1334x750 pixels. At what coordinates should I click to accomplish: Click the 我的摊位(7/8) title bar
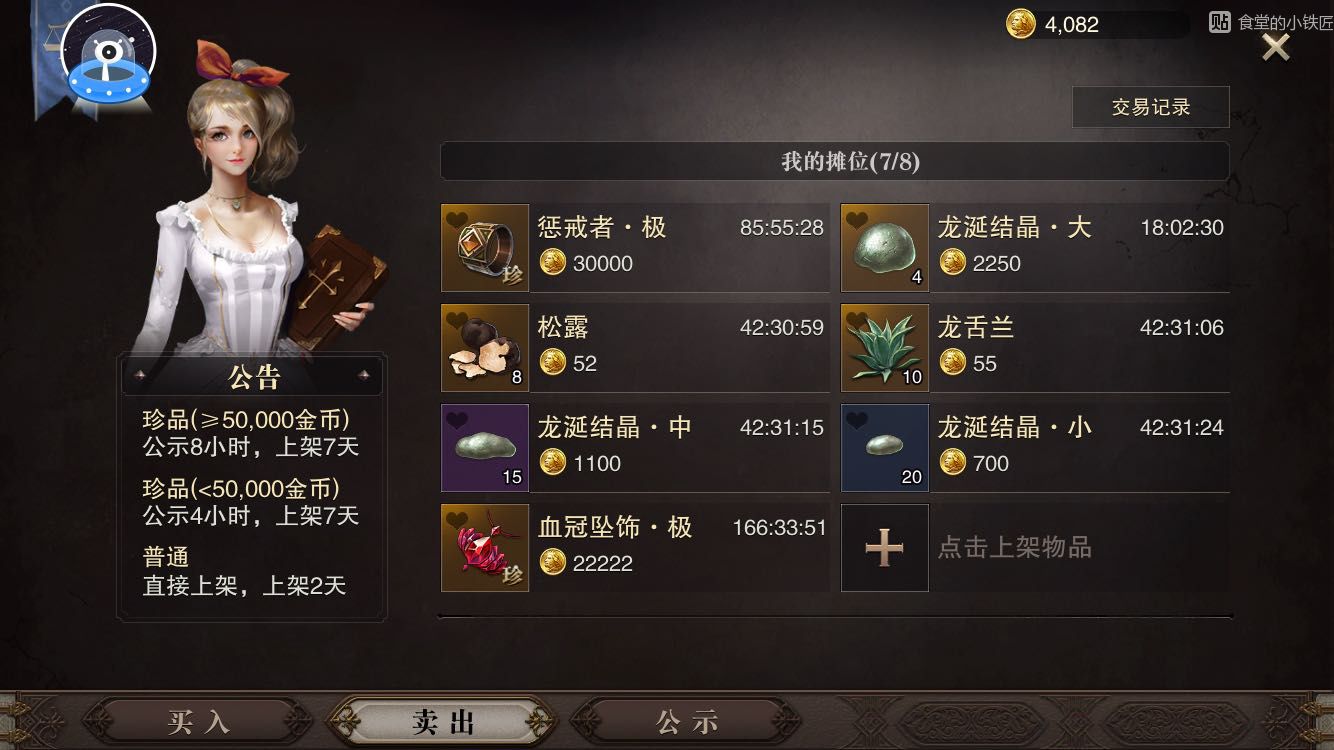[x=835, y=161]
